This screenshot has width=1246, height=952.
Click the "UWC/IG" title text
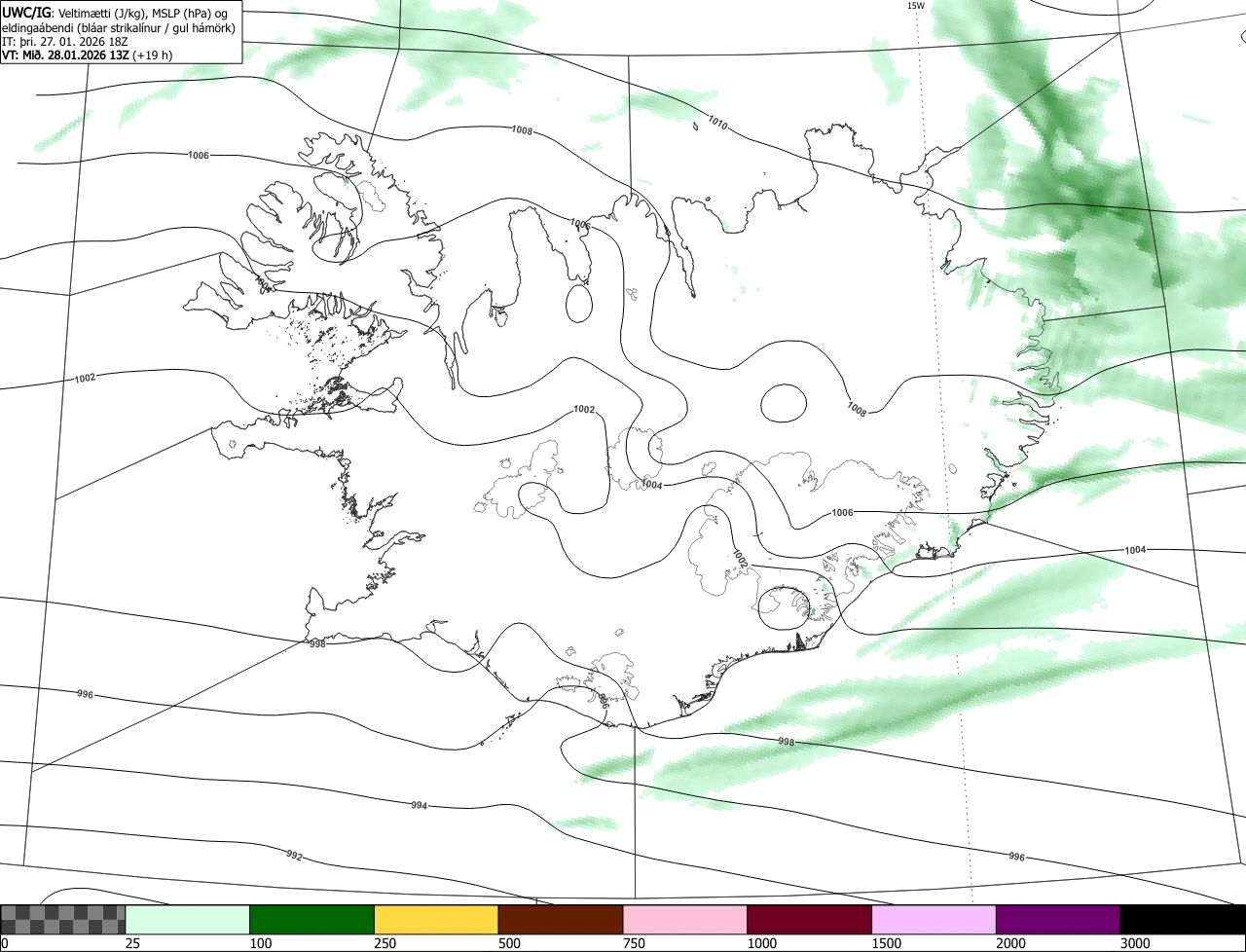26,13
